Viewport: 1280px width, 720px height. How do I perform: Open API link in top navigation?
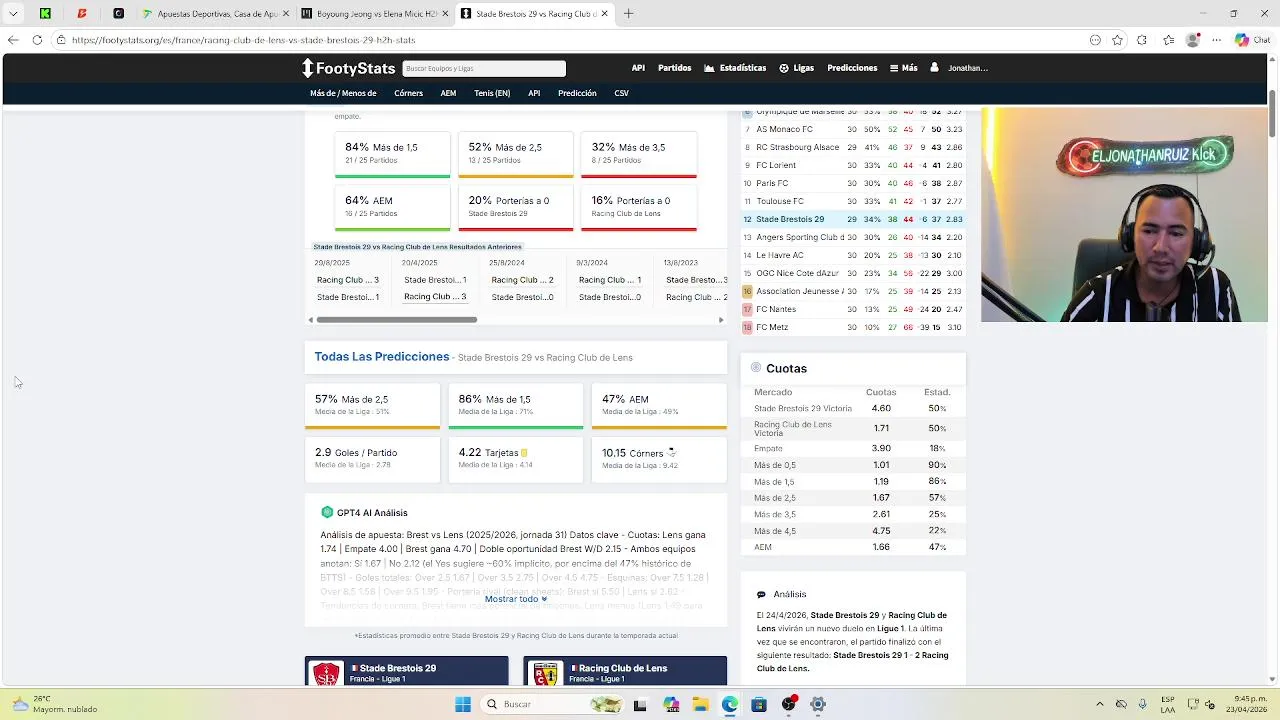click(x=638, y=68)
